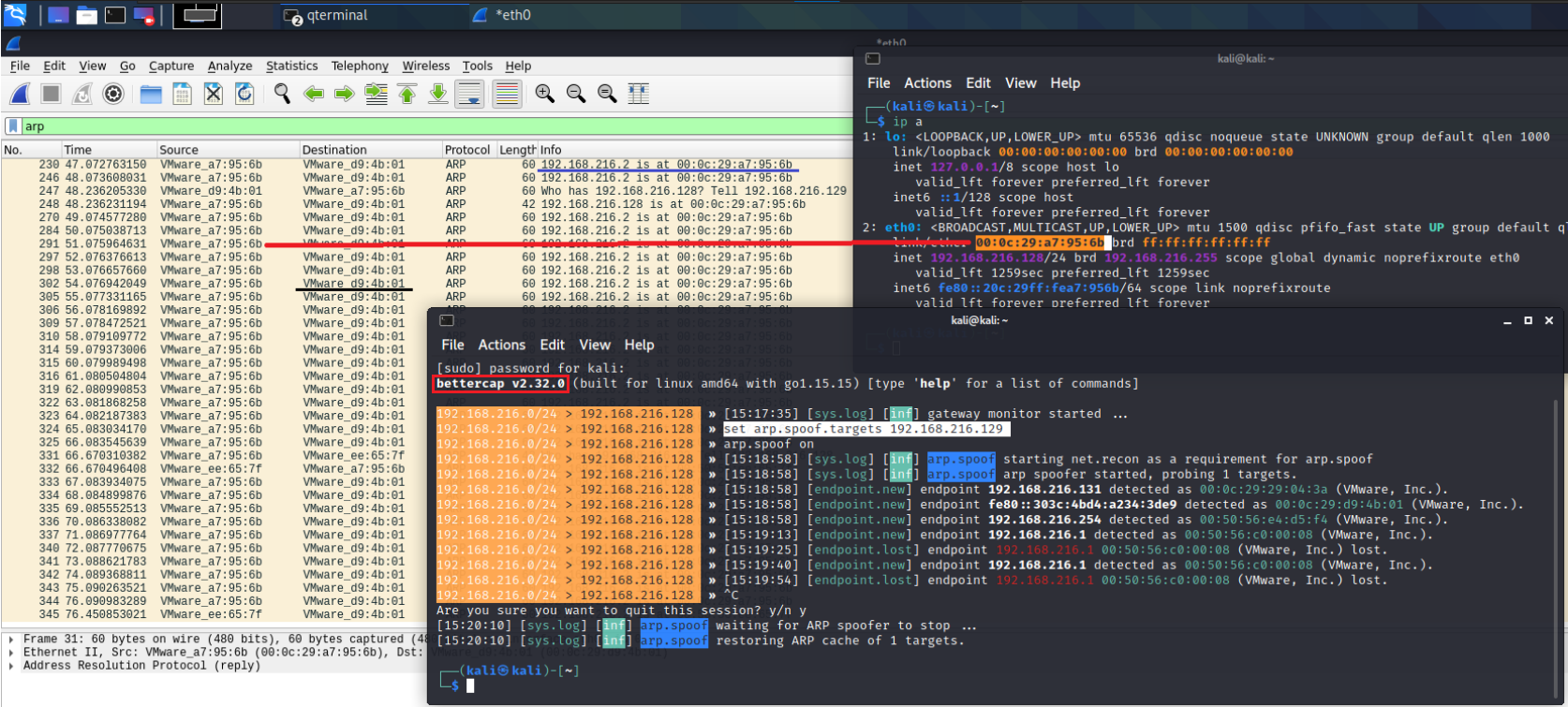
Task: Open the Kali application menu
Action: pos(16,15)
